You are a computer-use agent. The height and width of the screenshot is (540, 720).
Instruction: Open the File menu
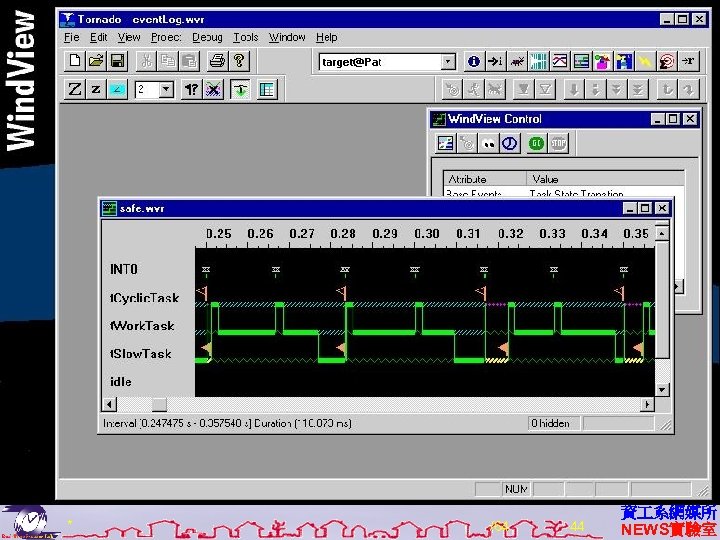pos(72,37)
